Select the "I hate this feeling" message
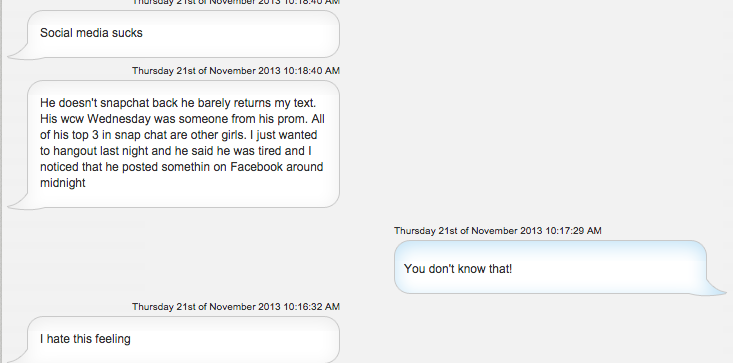The width and height of the screenshot is (733, 363). click(183, 340)
